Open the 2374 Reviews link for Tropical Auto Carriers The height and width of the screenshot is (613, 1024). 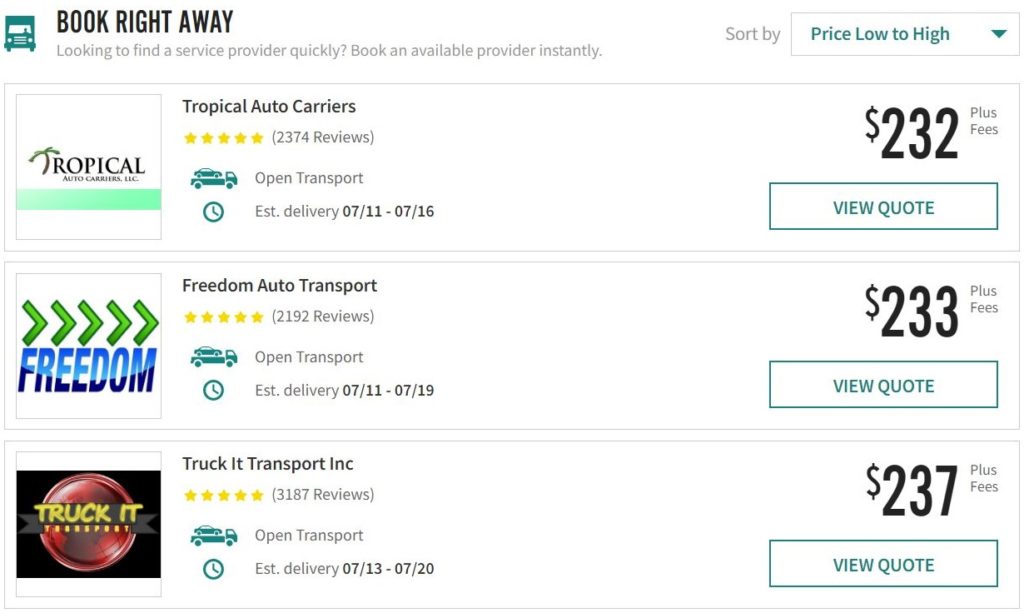[322, 137]
